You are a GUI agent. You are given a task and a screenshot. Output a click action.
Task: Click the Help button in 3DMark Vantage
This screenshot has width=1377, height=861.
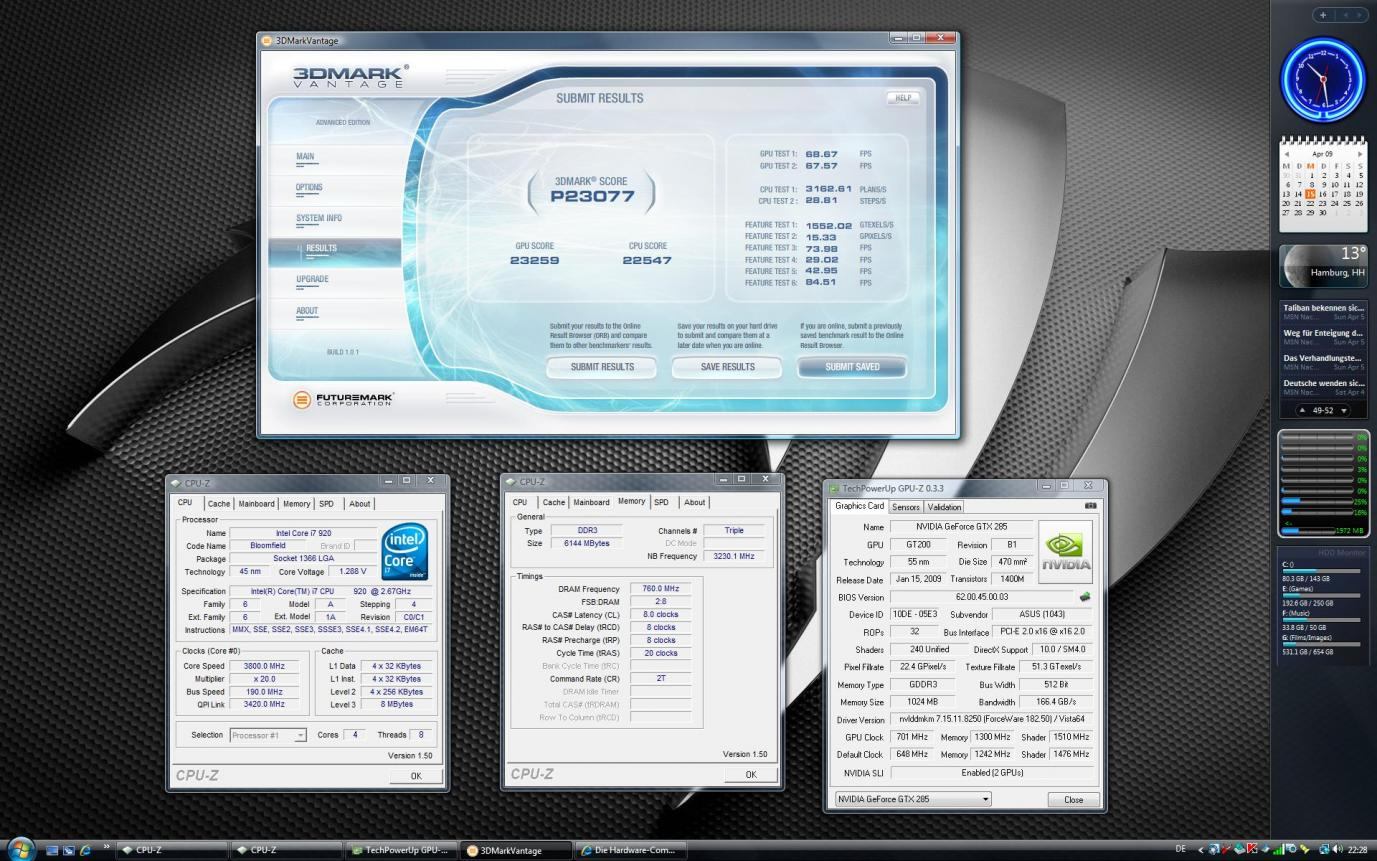click(901, 98)
